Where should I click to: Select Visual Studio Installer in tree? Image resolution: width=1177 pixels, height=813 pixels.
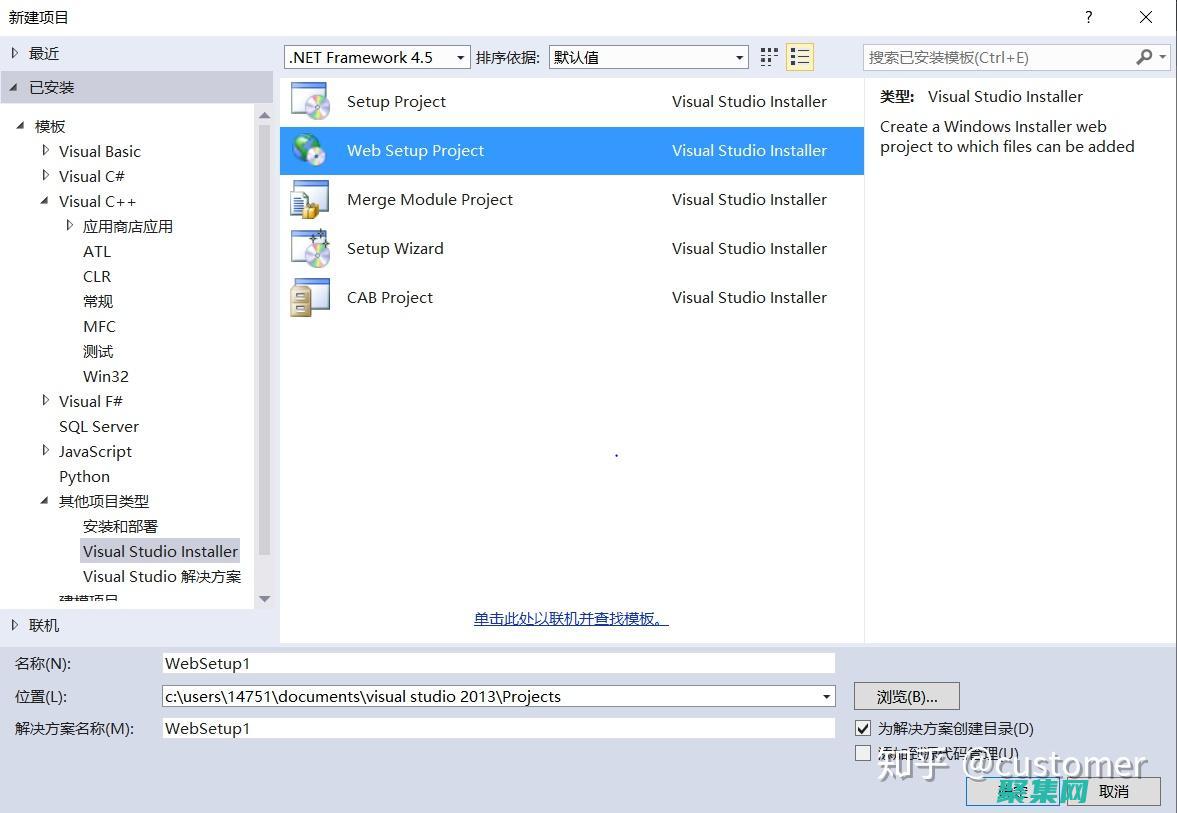pos(160,551)
